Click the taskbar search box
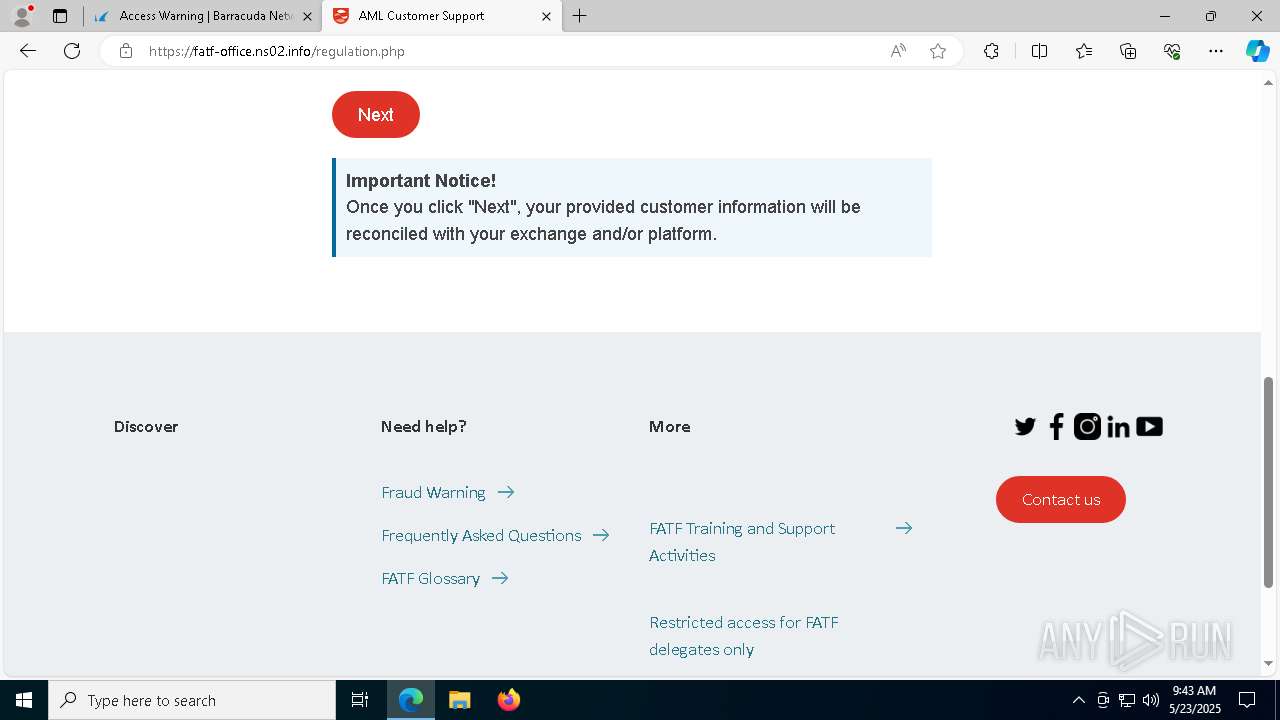 pos(192,700)
